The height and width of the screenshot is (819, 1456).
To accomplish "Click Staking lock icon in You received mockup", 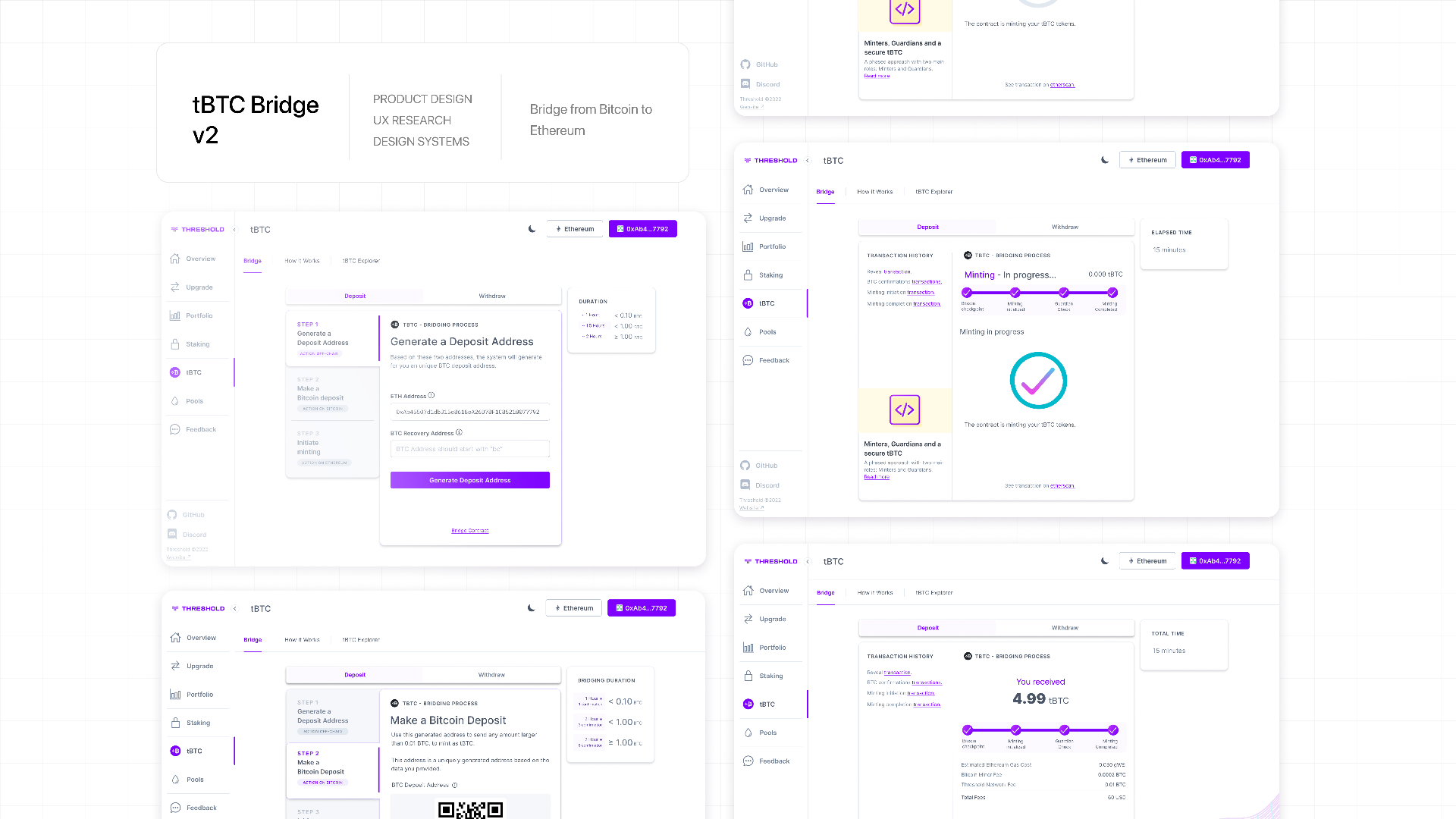I will [x=748, y=676].
